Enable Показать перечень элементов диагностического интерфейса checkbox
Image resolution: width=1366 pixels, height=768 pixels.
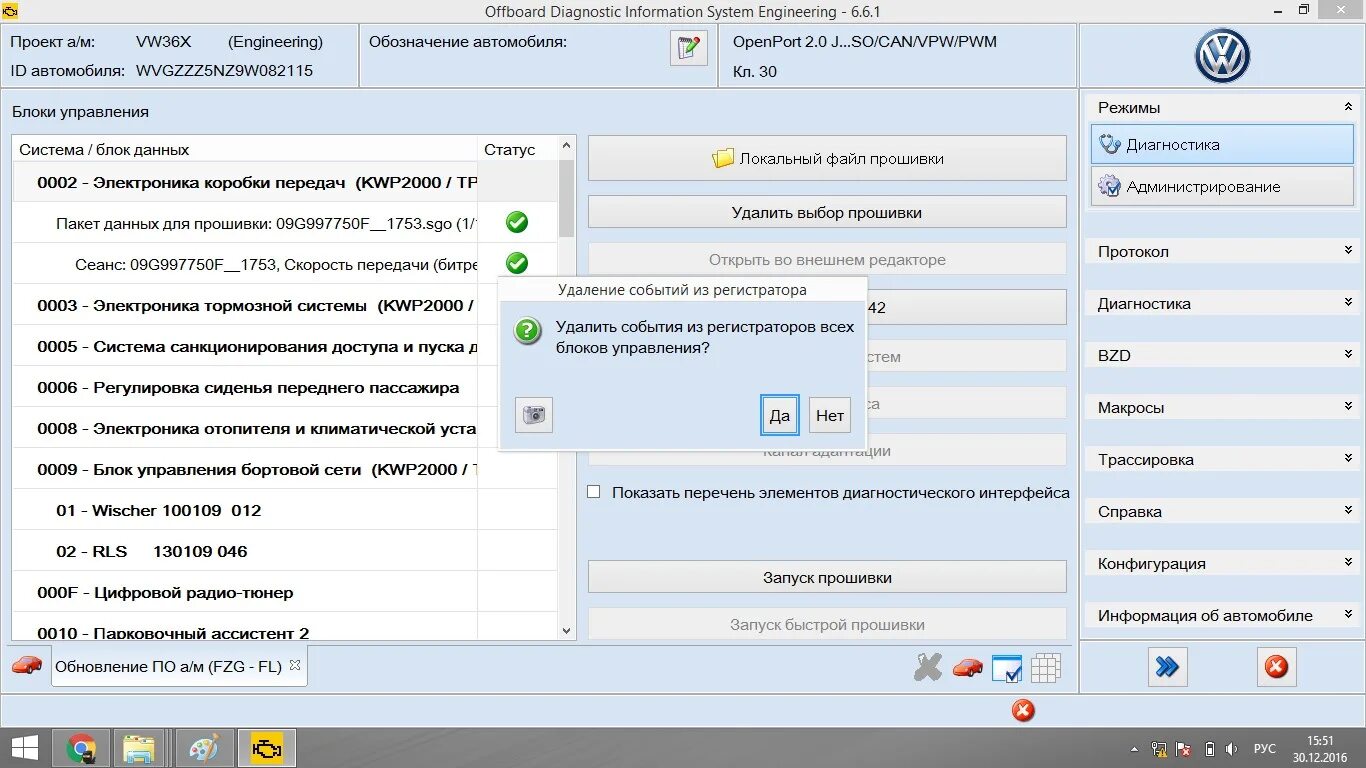594,492
